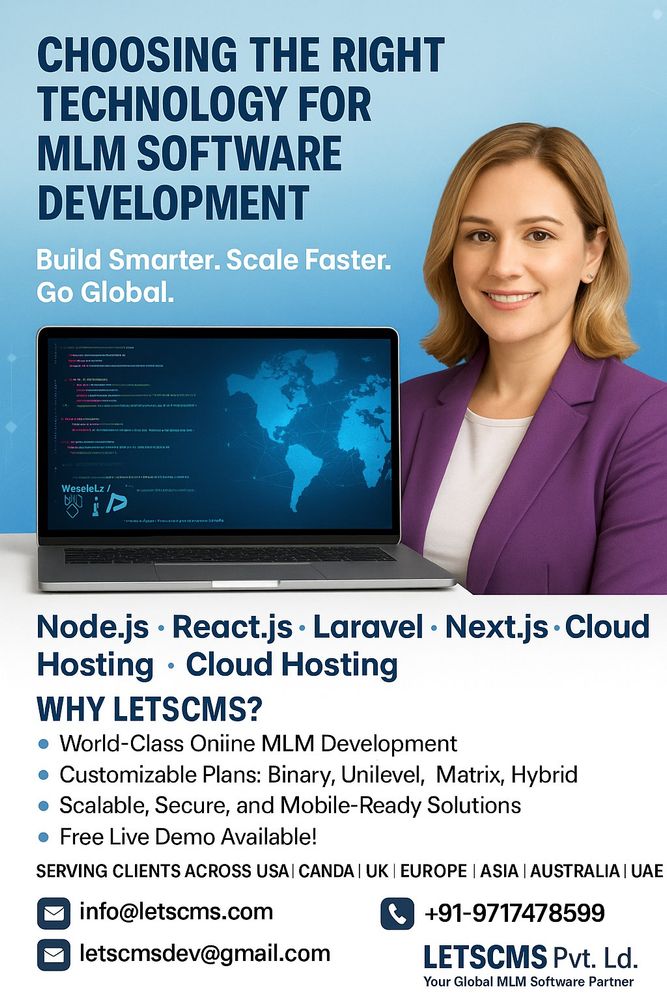Click the envelope icon beside letscmsdev@gmail.com
Image resolution: width=667 pixels, height=1000 pixels.
54,955
